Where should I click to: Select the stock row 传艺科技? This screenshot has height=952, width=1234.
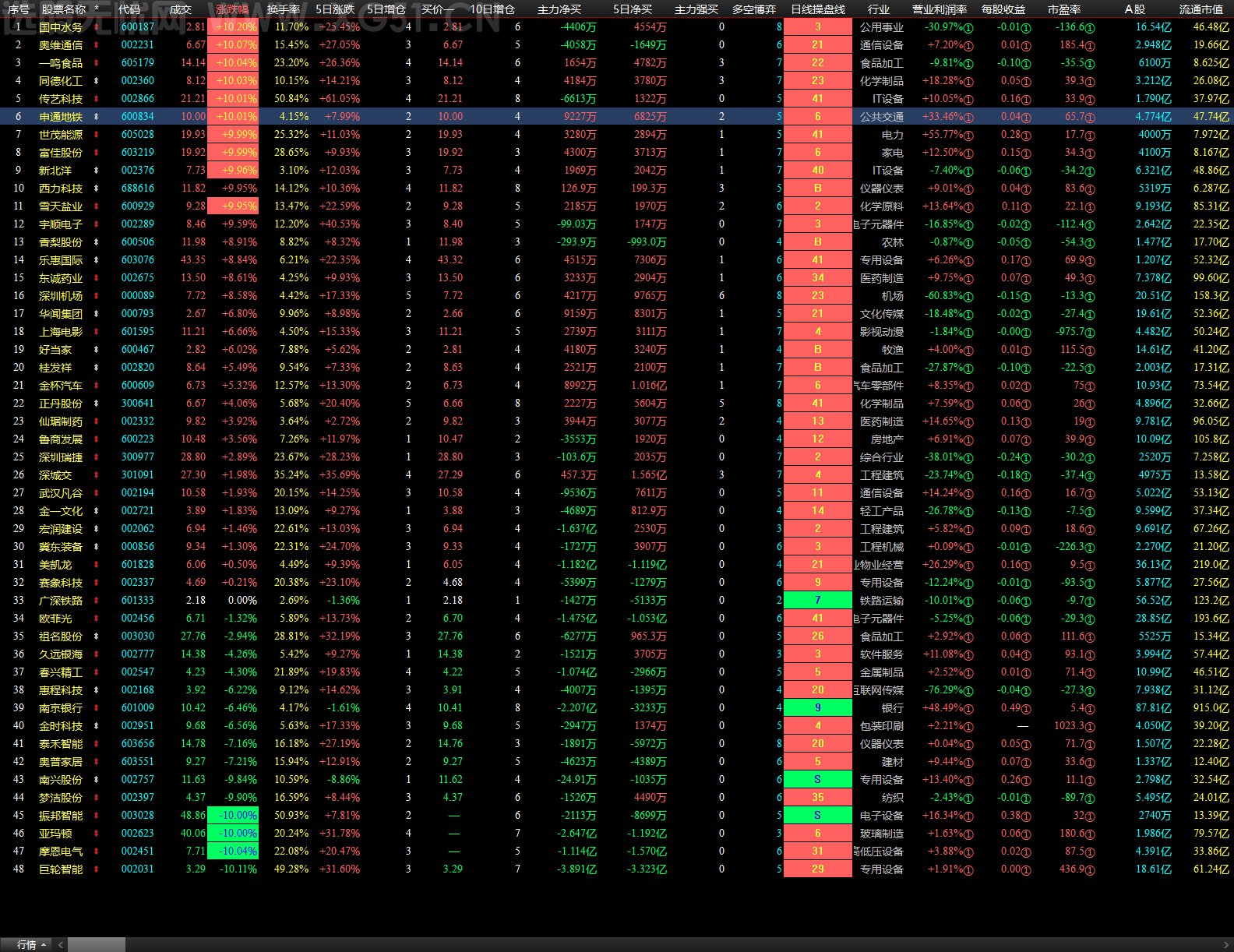617,99
